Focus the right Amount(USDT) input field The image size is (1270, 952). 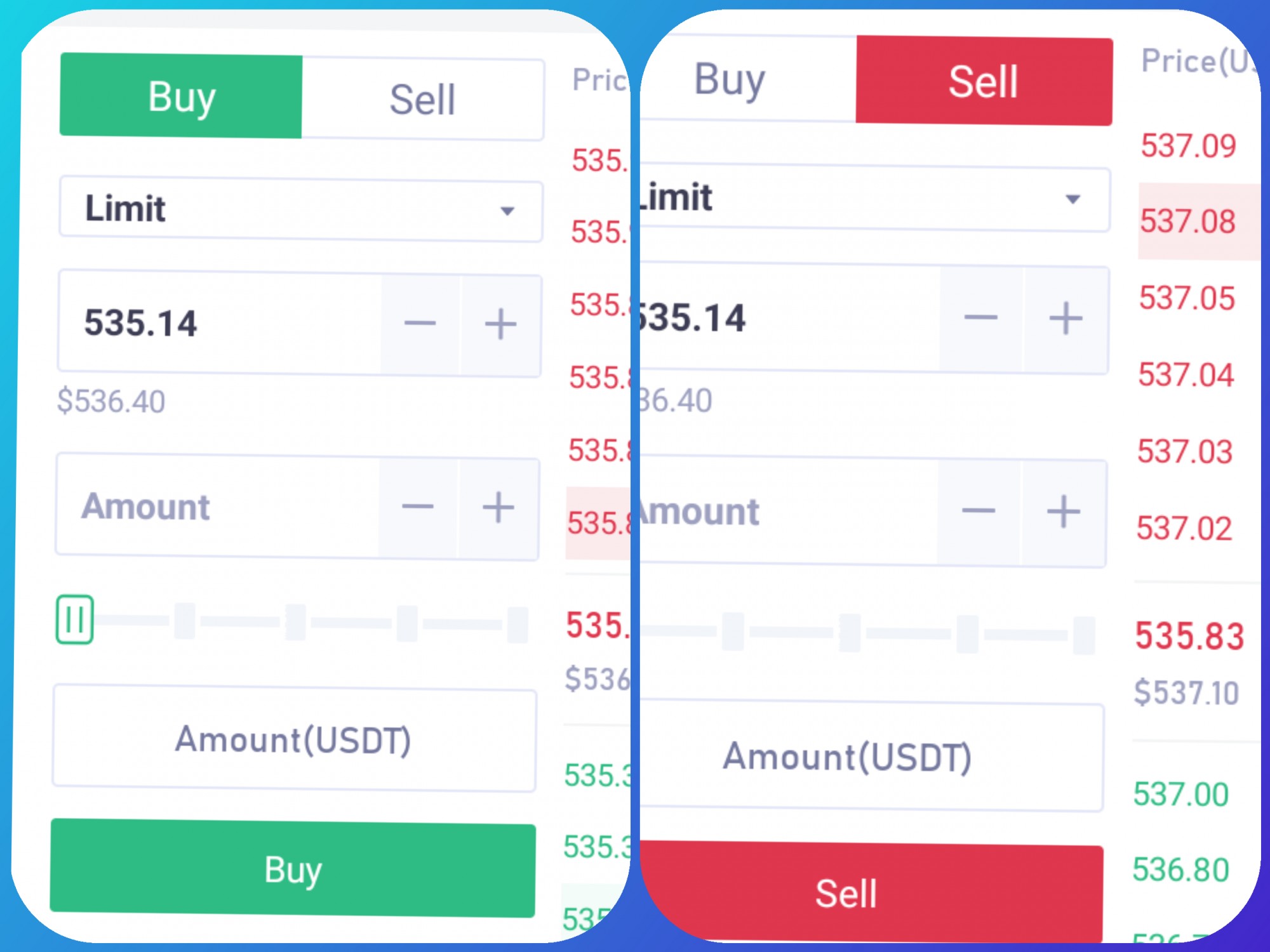point(871,756)
